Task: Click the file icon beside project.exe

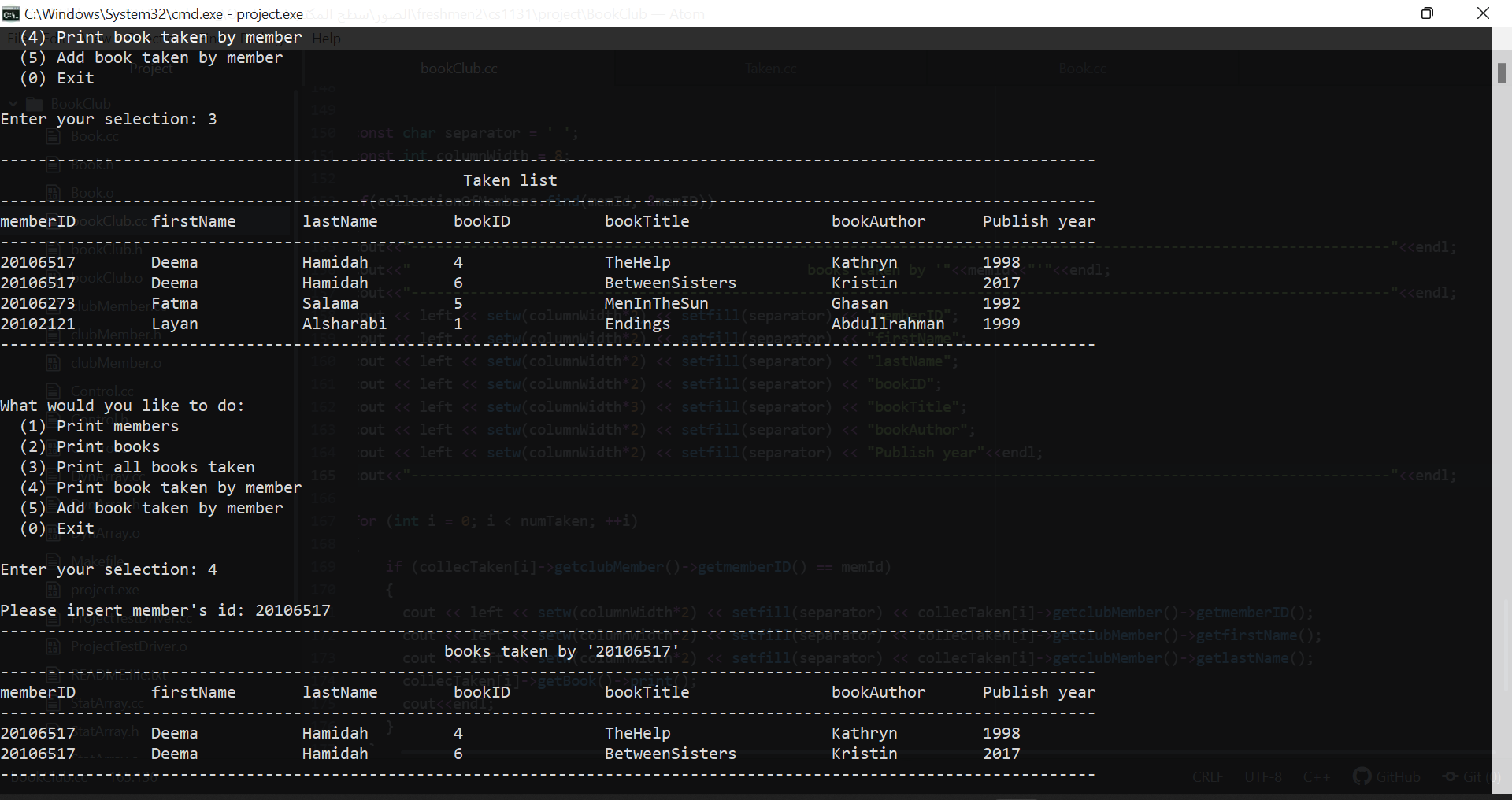Action: click(53, 589)
